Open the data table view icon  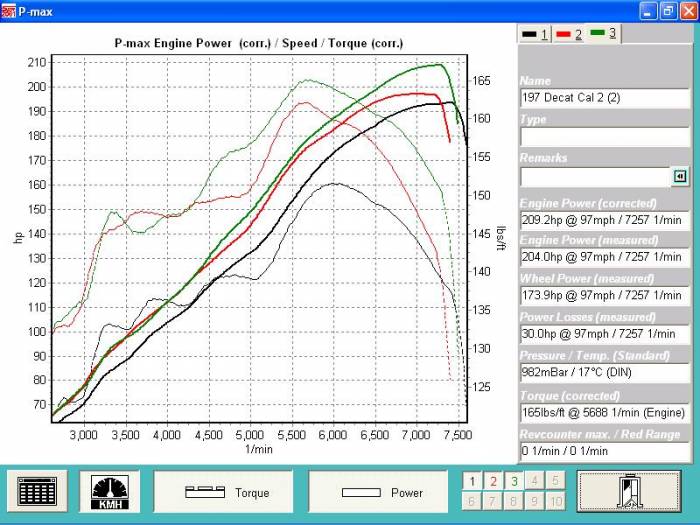click(x=37, y=491)
